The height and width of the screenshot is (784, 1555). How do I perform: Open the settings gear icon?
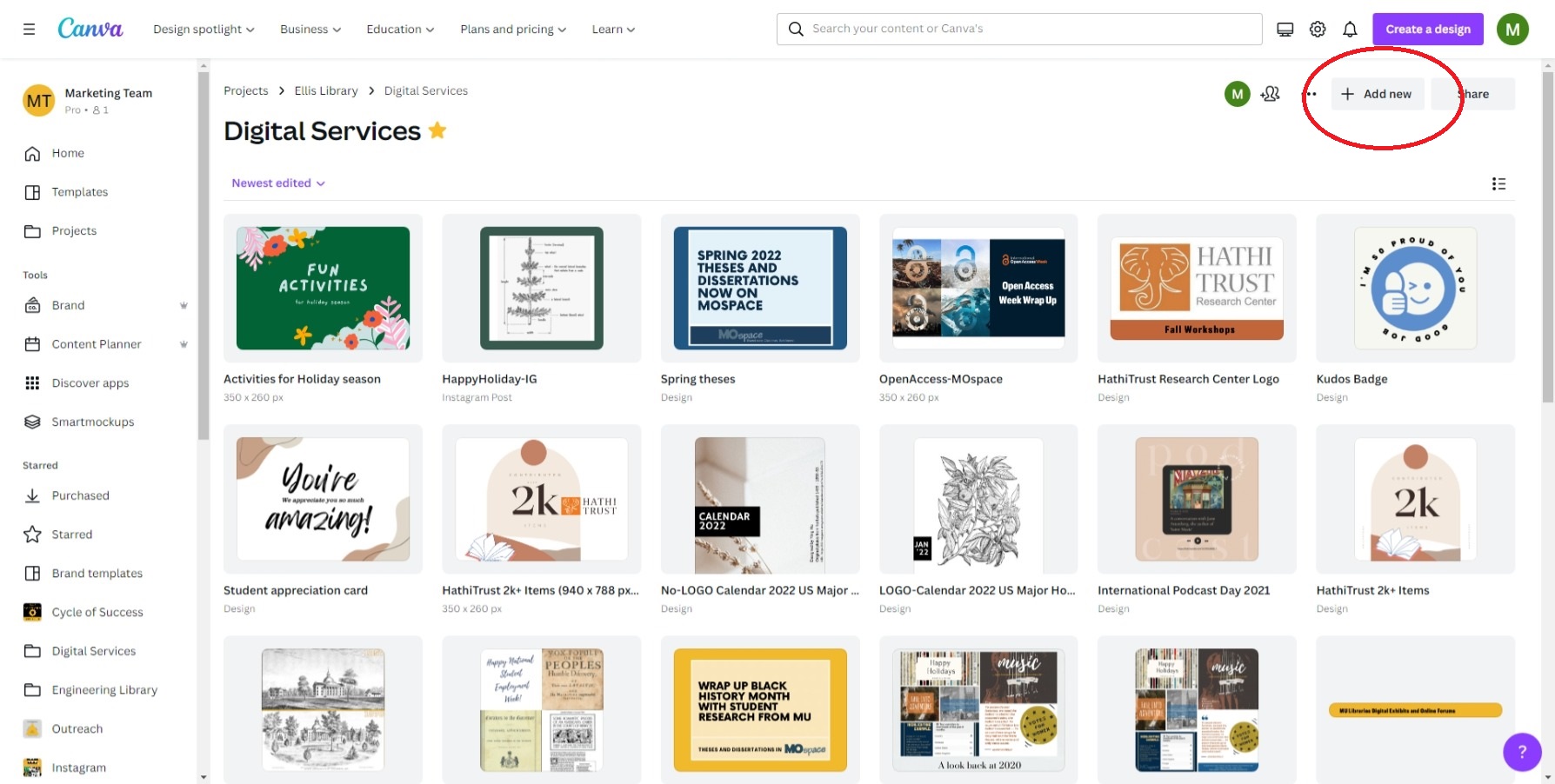[x=1318, y=29]
